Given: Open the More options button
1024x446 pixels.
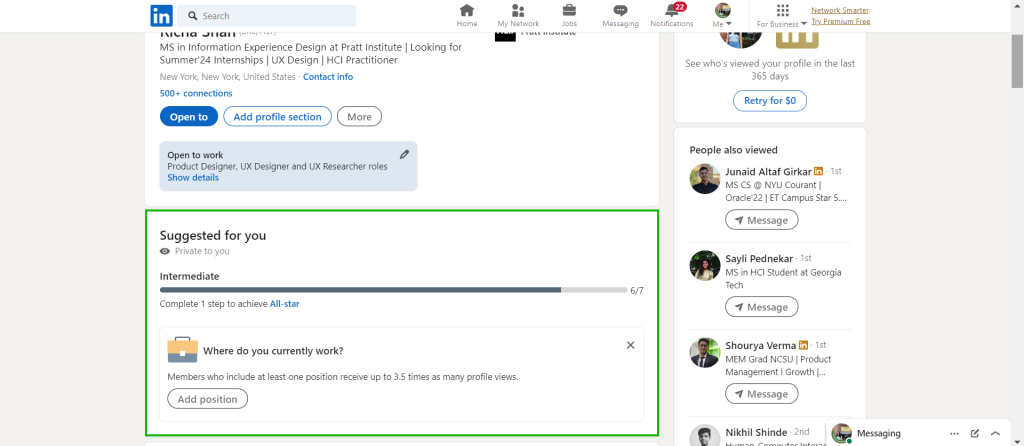Looking at the screenshot, I should click(359, 117).
